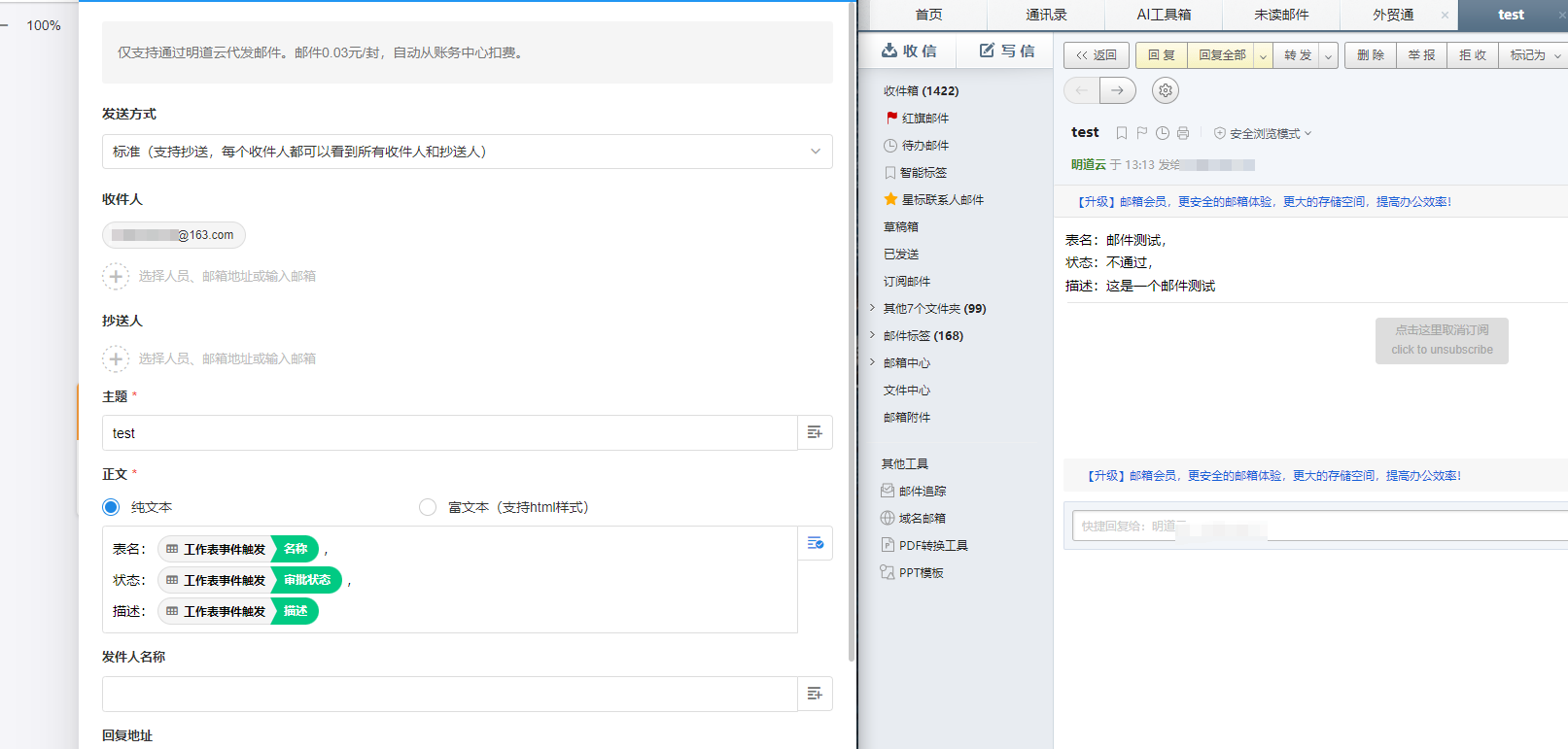Click the plus icon to add 收件人

(x=116, y=276)
